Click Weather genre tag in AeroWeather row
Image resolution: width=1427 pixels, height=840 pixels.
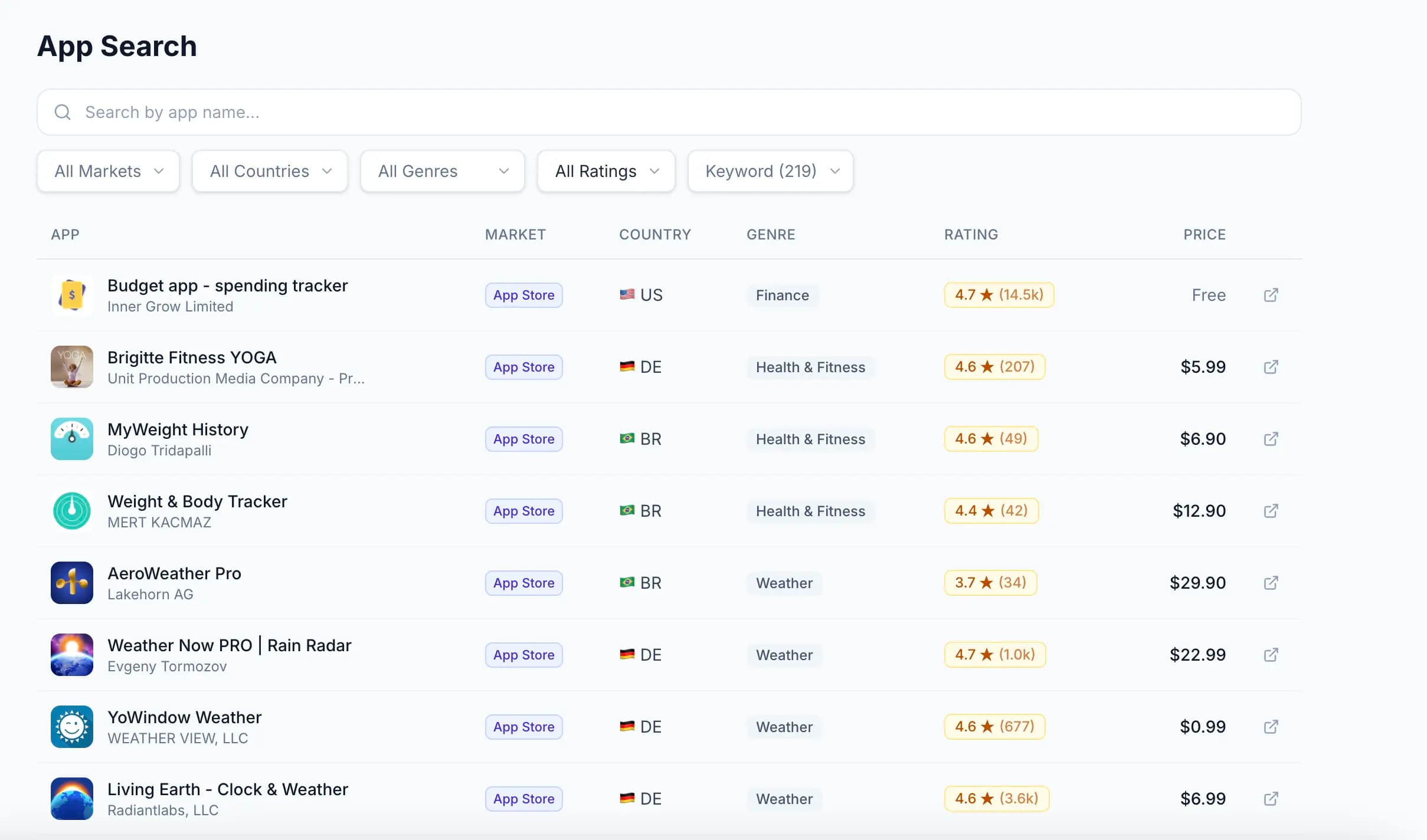click(x=784, y=583)
